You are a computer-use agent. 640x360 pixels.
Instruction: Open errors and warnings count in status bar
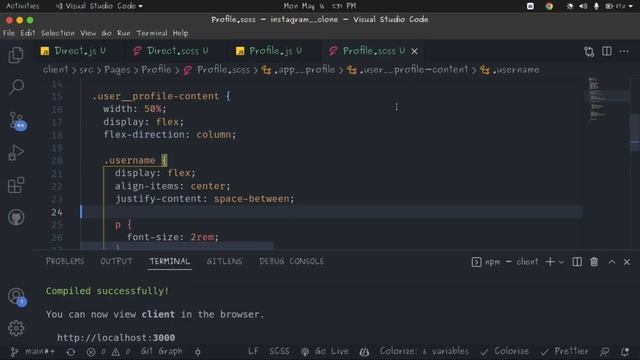[109, 351]
